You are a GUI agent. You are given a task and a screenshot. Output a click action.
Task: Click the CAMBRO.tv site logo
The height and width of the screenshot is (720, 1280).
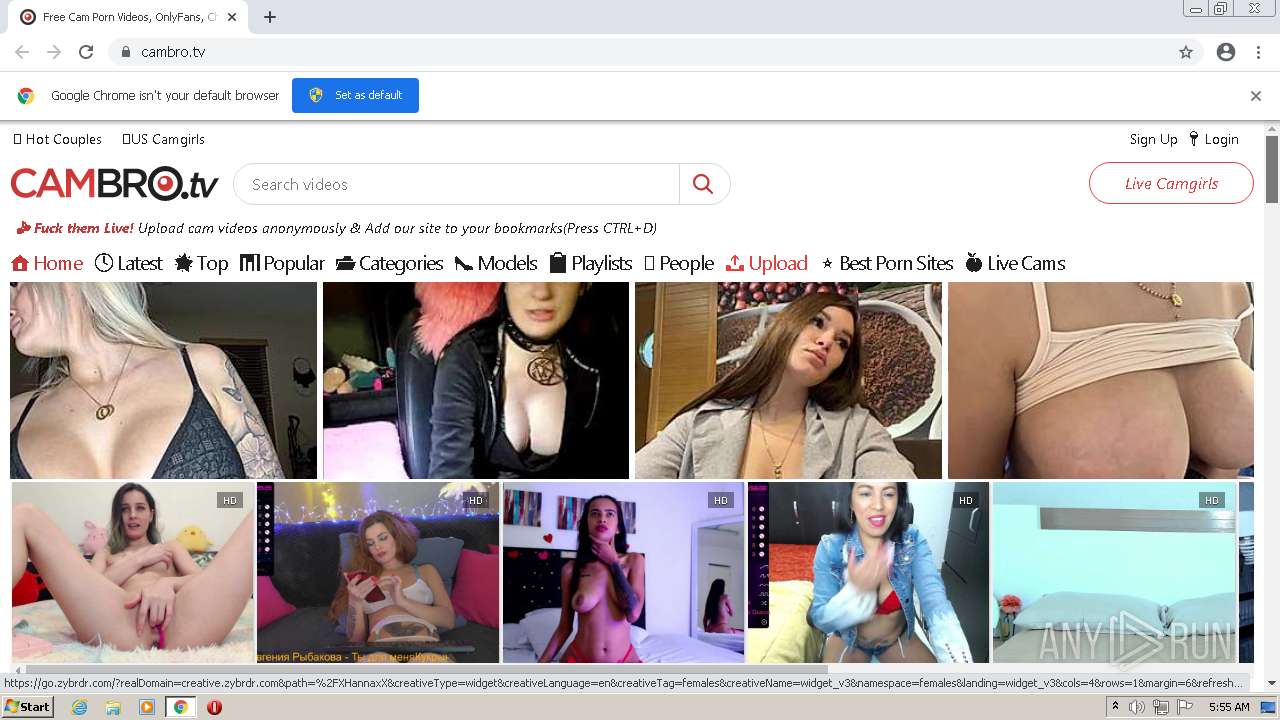115,184
